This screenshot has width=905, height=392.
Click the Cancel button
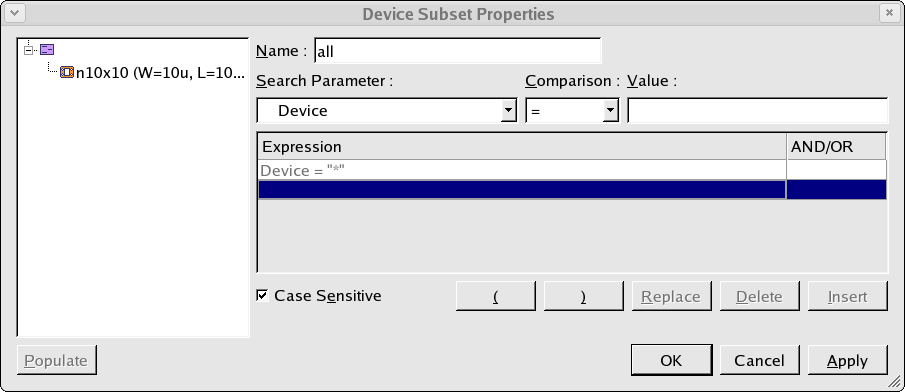(760, 360)
